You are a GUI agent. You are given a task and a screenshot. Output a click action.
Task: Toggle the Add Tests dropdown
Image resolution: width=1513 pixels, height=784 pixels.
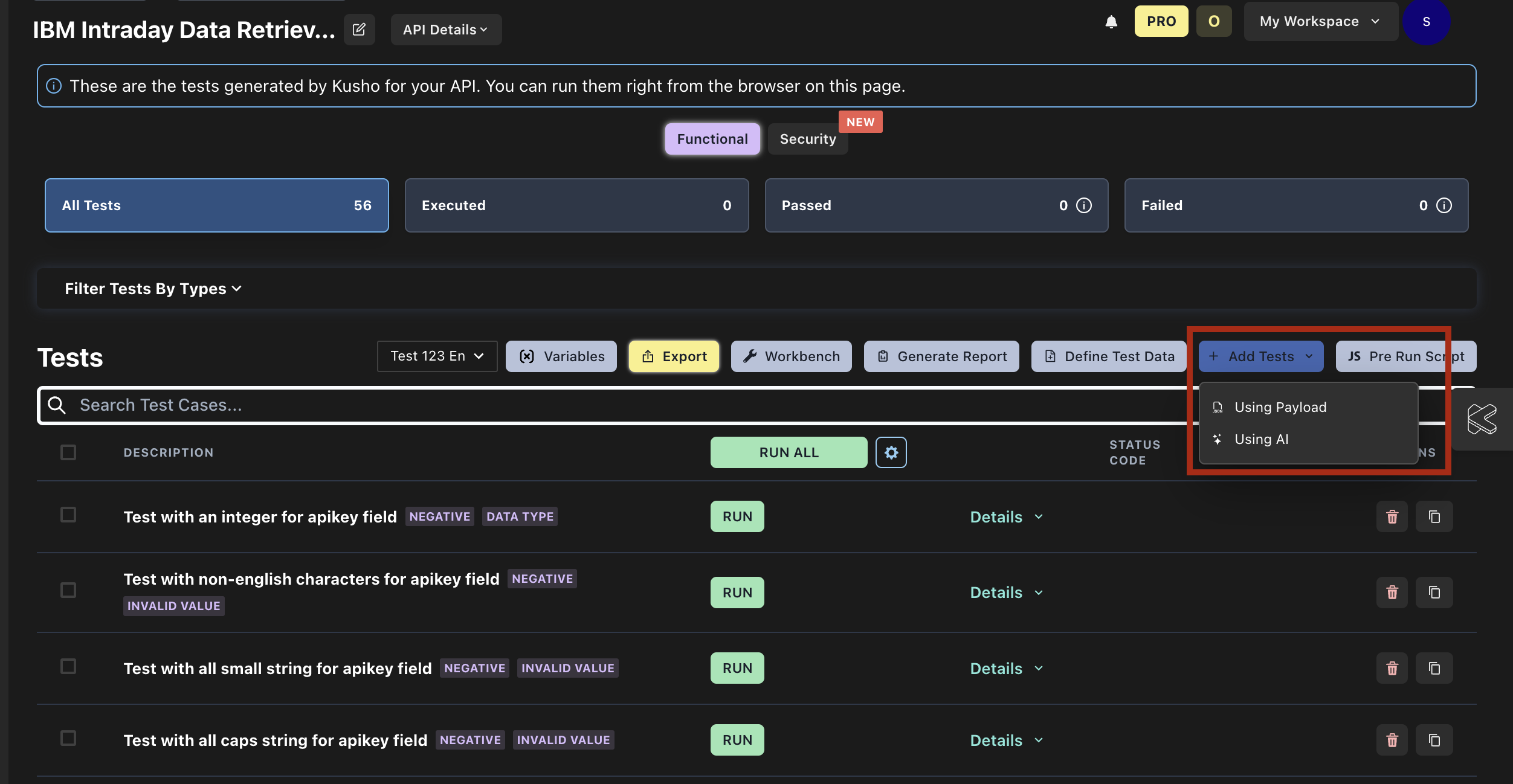pos(1260,356)
